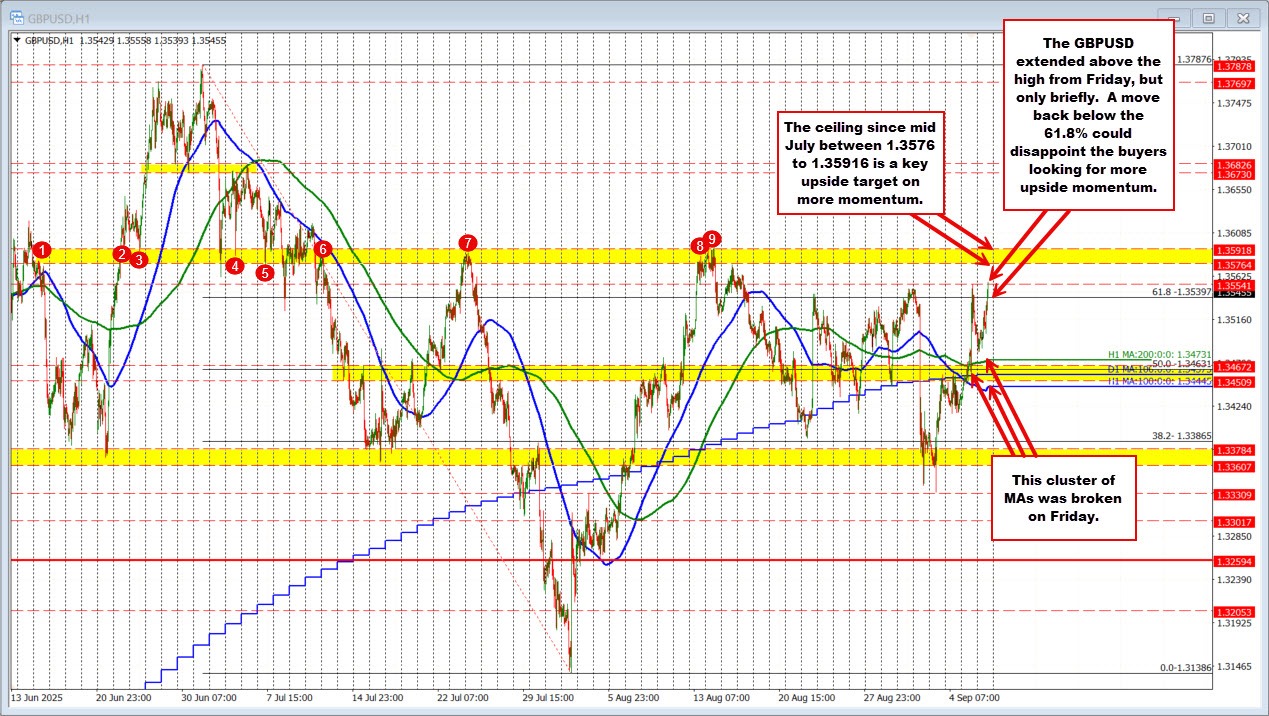Click the 1.33607 red price tag

click(1233, 467)
